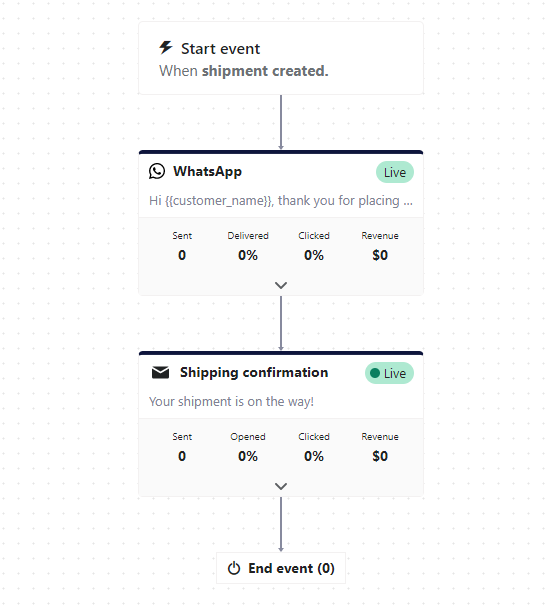548x606 pixels.
Task: Click the lightning bolt Start event icon
Action: tap(166, 48)
